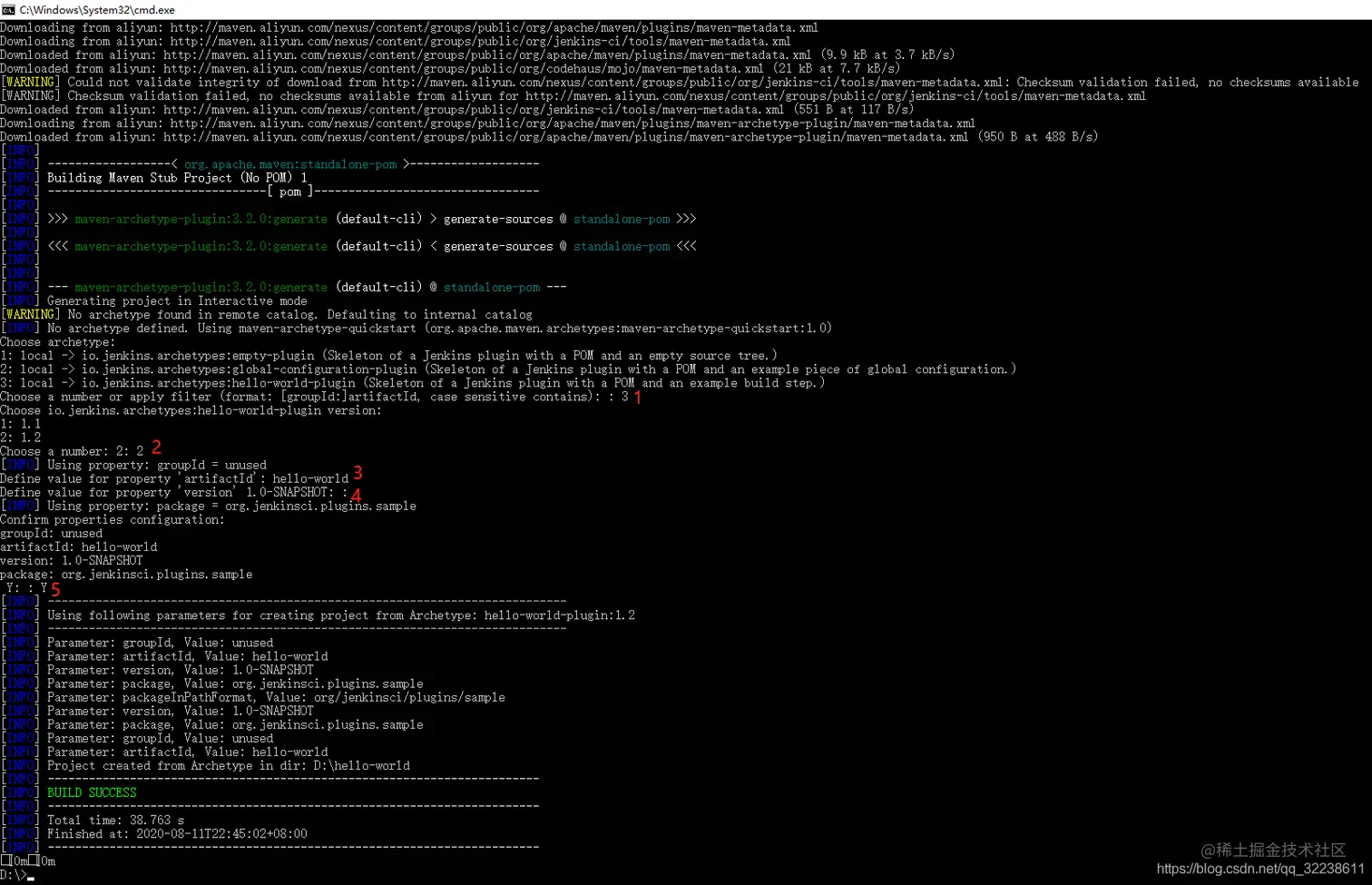The width and height of the screenshot is (1372, 885).
Task: Click 'Choose a number or apply filter' prompt
Action: (x=315, y=397)
